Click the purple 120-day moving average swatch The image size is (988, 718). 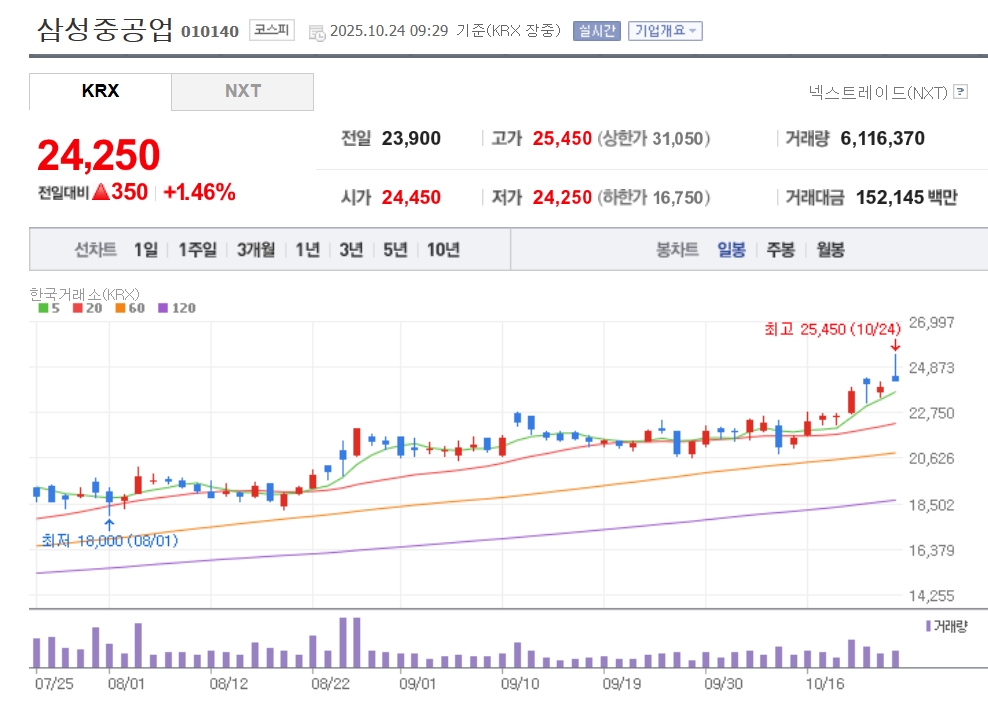pos(164,308)
